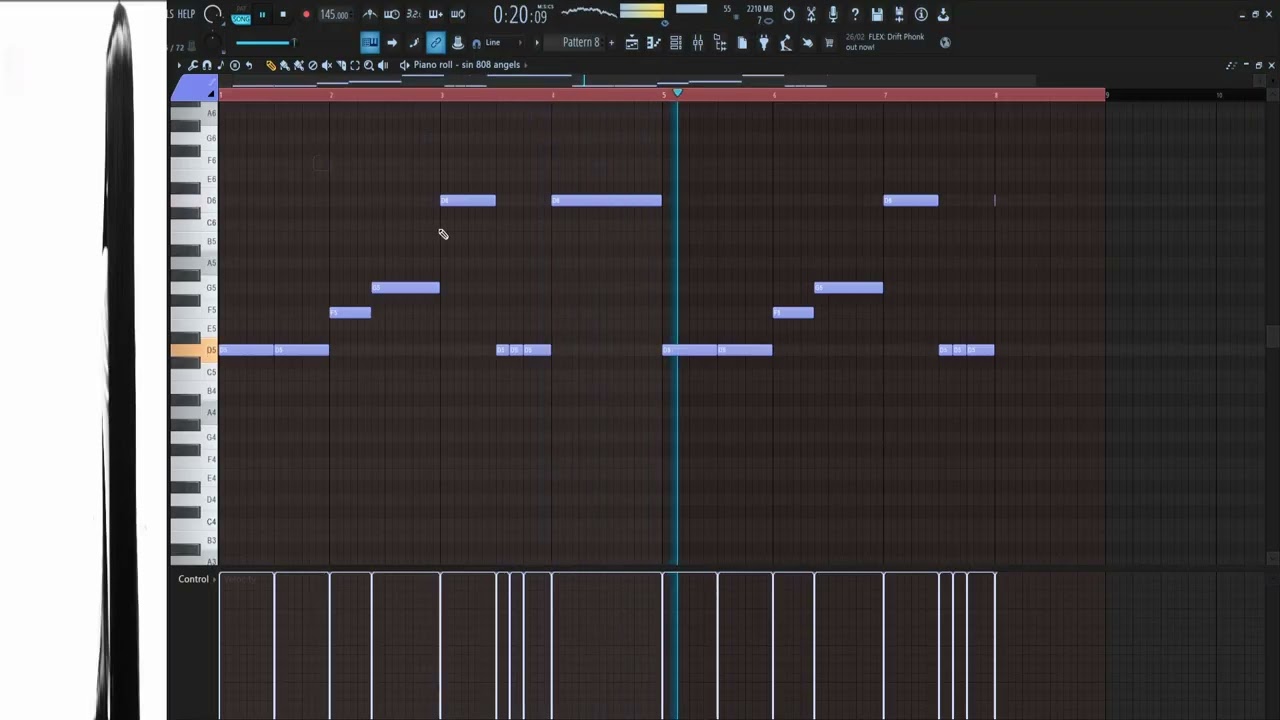The height and width of the screenshot is (720, 1280).
Task: Click the main pitch knob
Action: tap(211, 43)
